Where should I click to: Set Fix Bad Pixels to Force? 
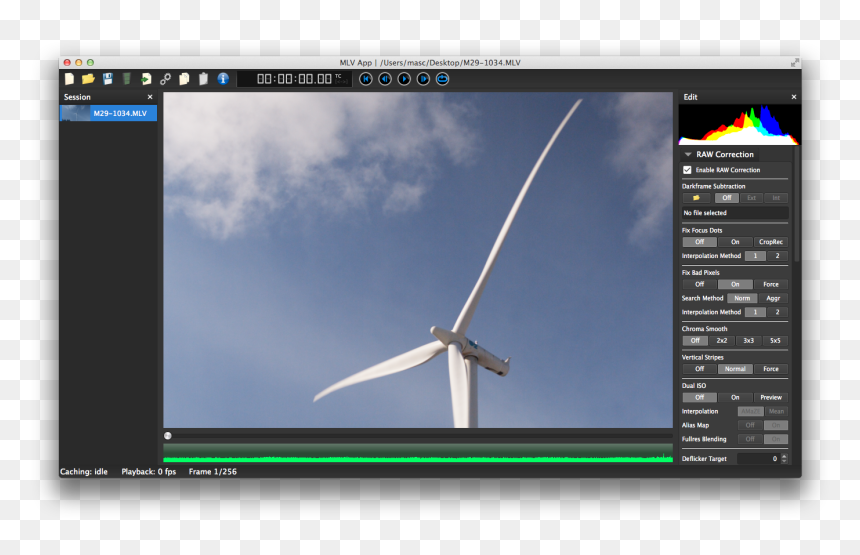771,285
